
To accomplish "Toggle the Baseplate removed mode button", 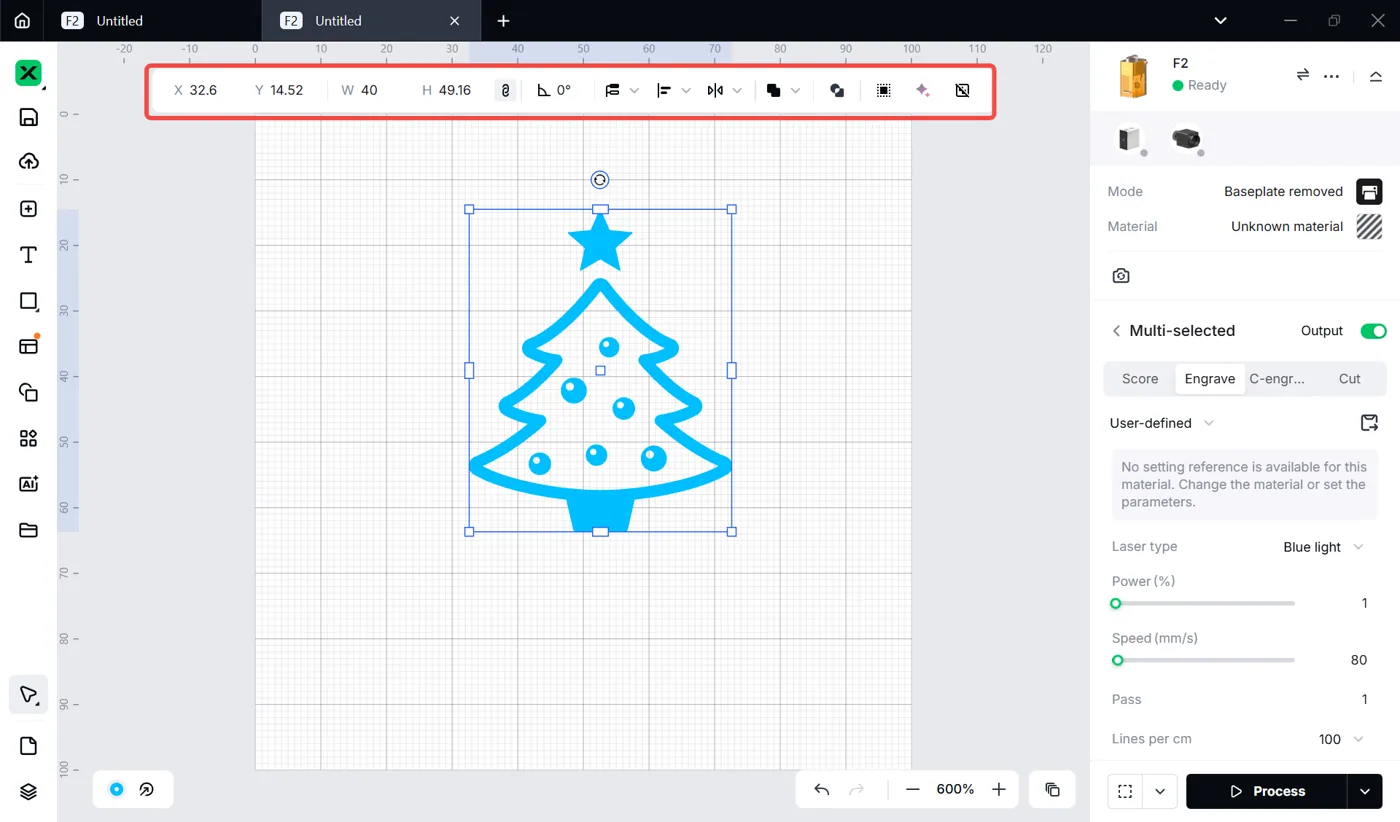I will coord(1369,191).
